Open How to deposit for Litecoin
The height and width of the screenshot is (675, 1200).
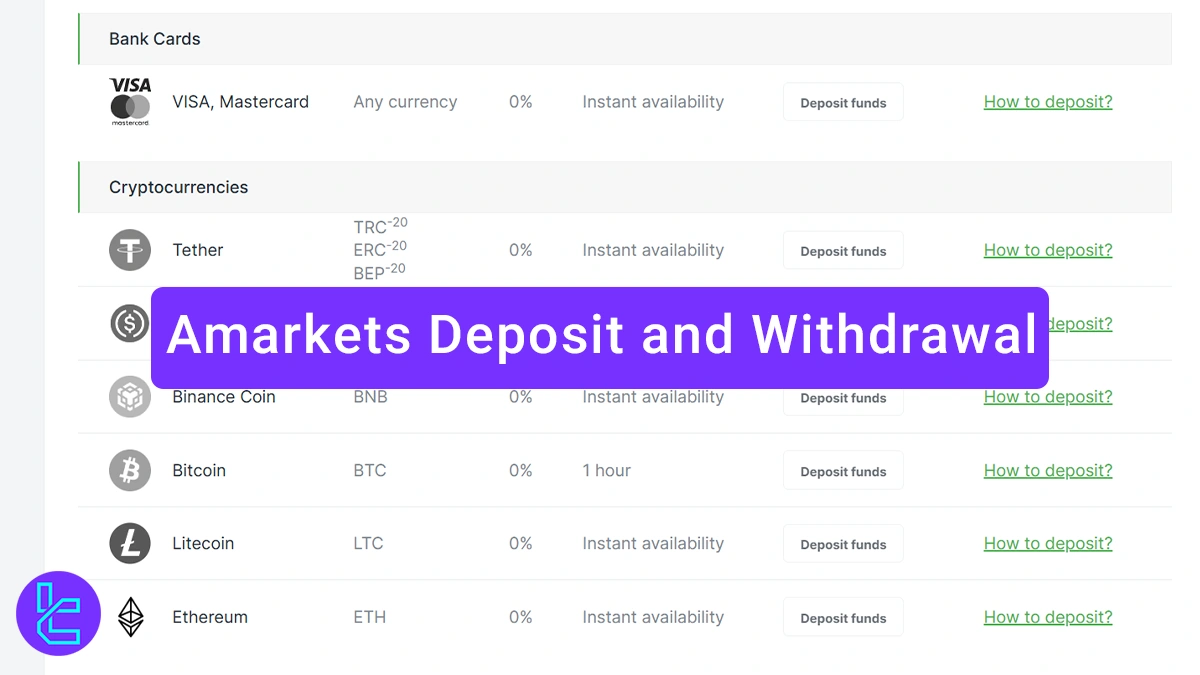1048,543
